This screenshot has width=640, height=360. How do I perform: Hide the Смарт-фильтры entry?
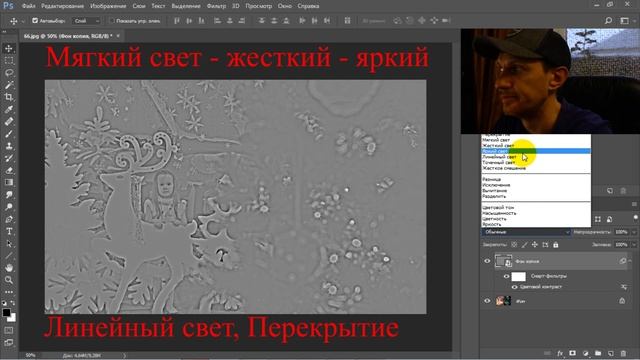click(x=506, y=276)
